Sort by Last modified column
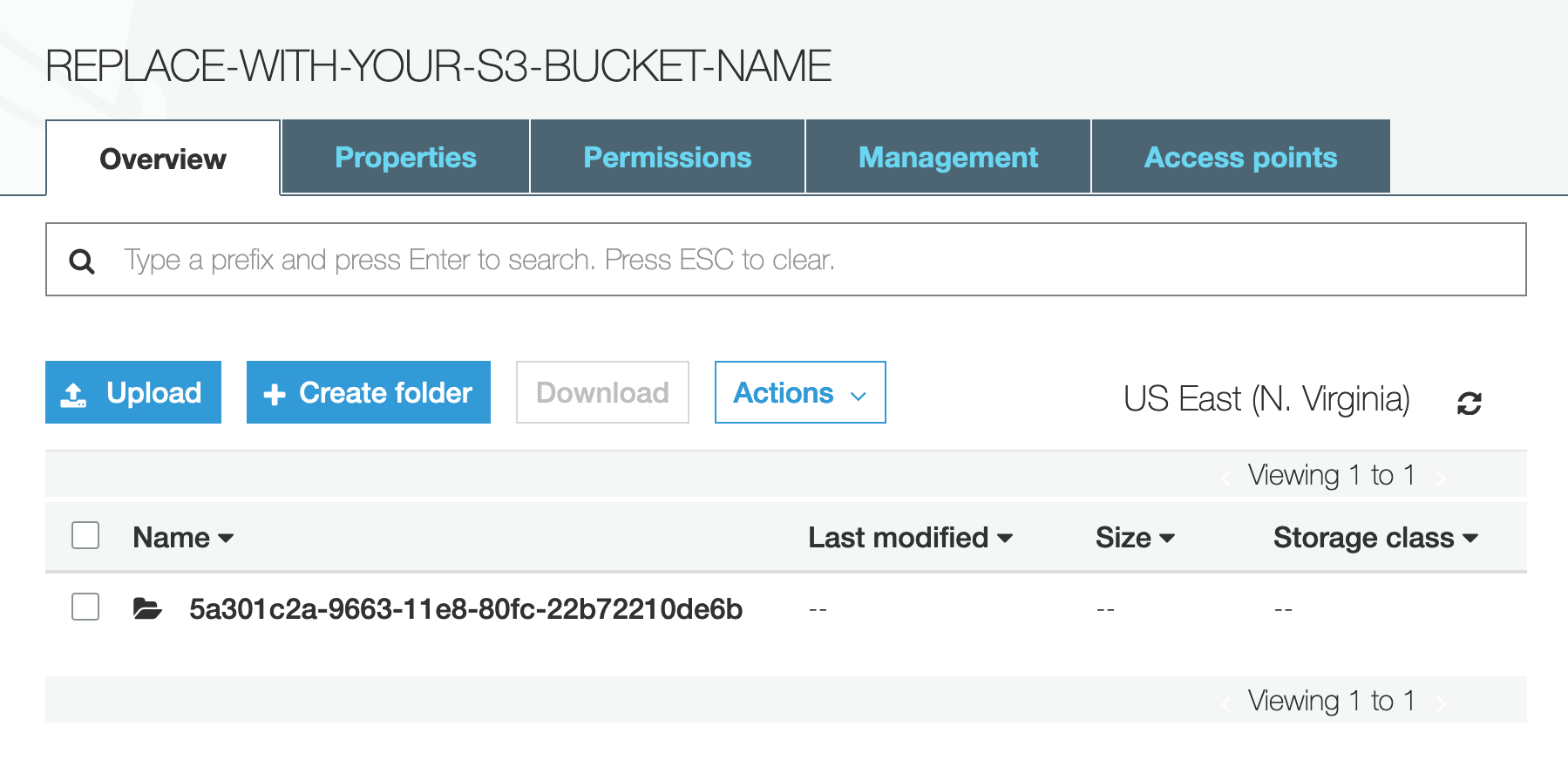This screenshot has height=767, width=1568. [x=910, y=538]
